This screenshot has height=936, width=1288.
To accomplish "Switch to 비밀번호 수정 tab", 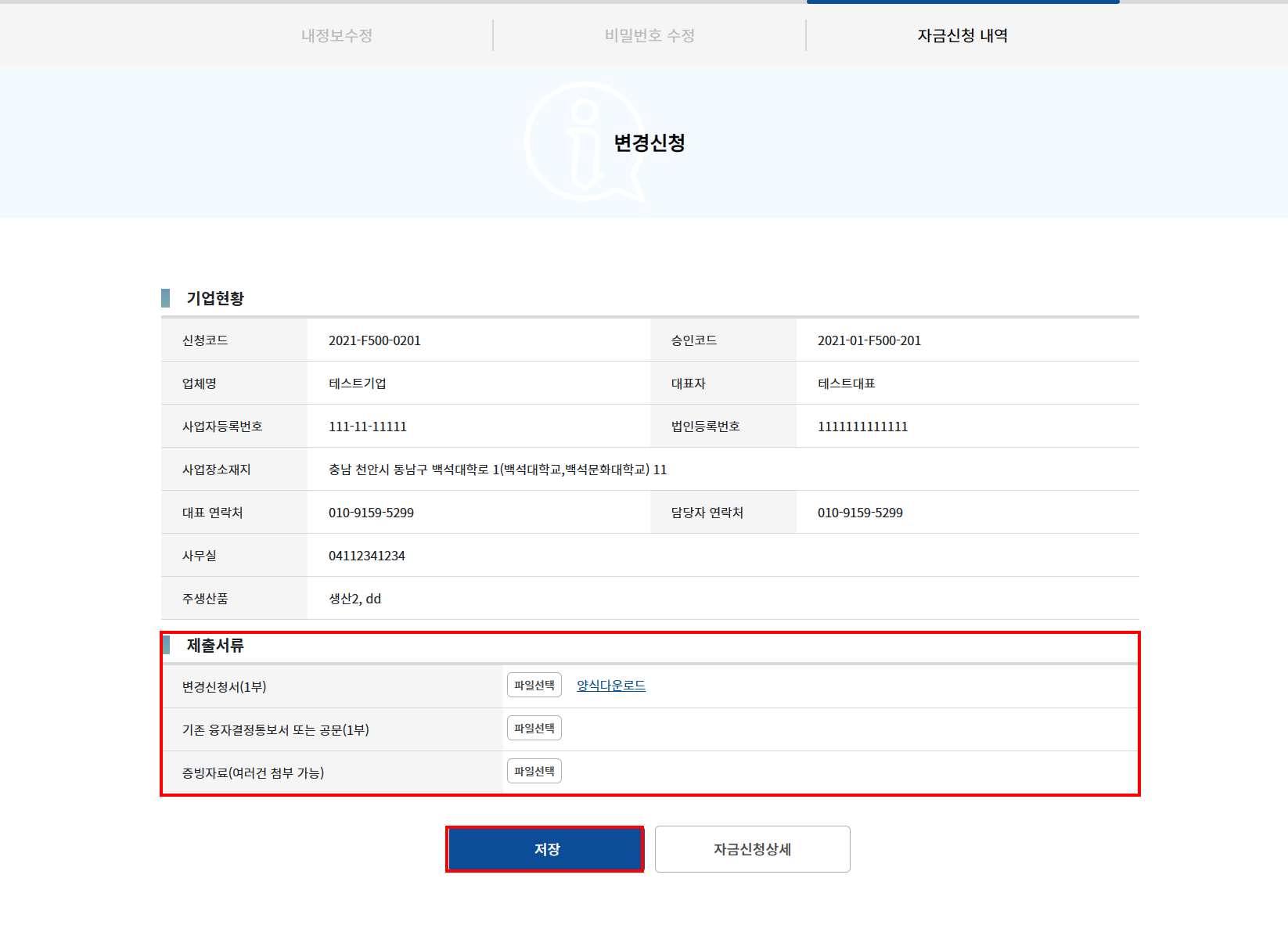I will 649,35.
